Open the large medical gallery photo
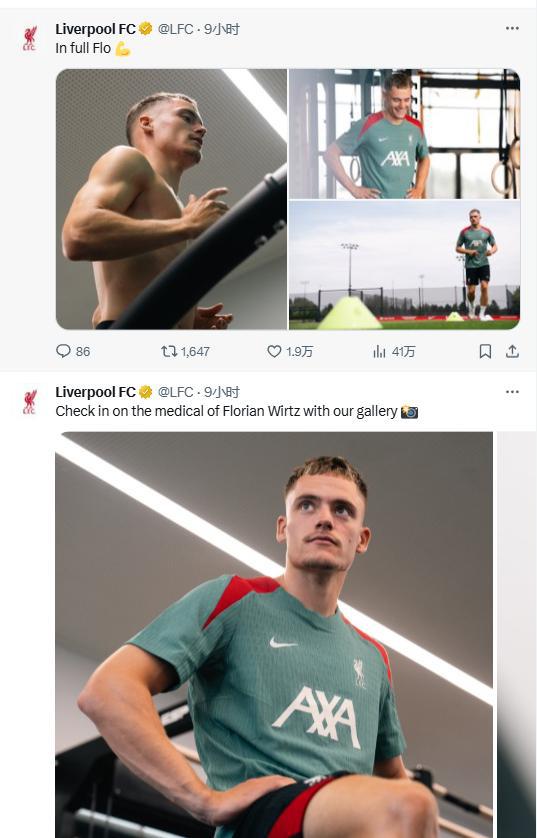537x838 pixels. pos(274,635)
